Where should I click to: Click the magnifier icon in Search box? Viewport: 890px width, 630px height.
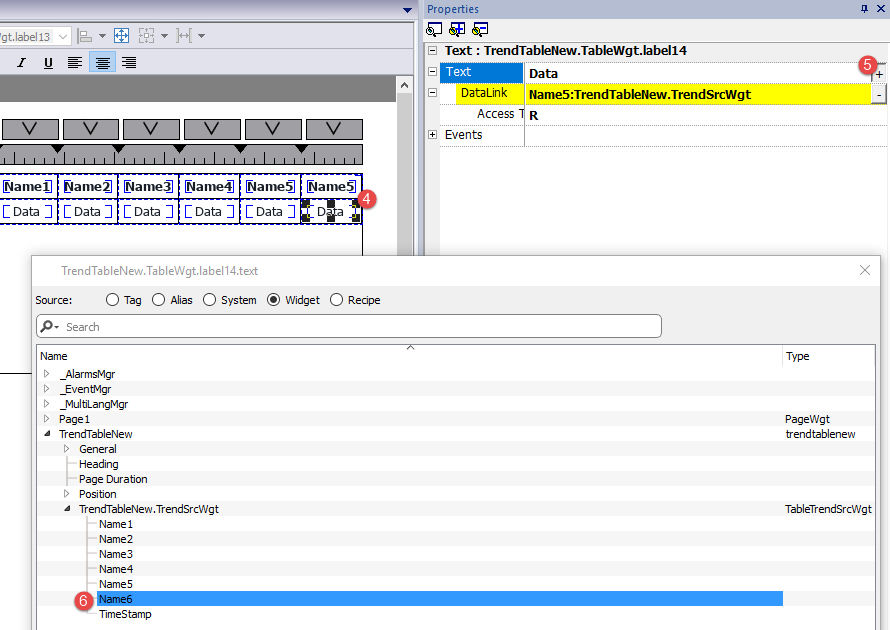coord(48,327)
